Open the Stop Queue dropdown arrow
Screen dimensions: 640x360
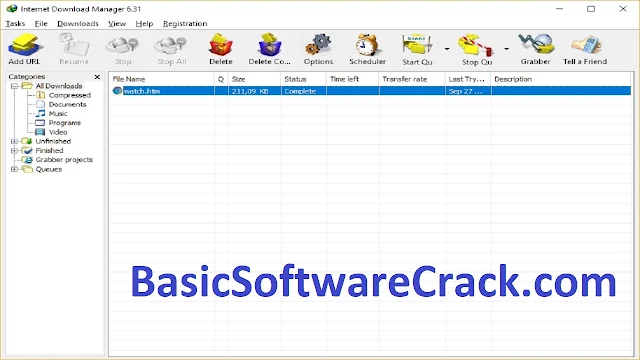(506, 49)
